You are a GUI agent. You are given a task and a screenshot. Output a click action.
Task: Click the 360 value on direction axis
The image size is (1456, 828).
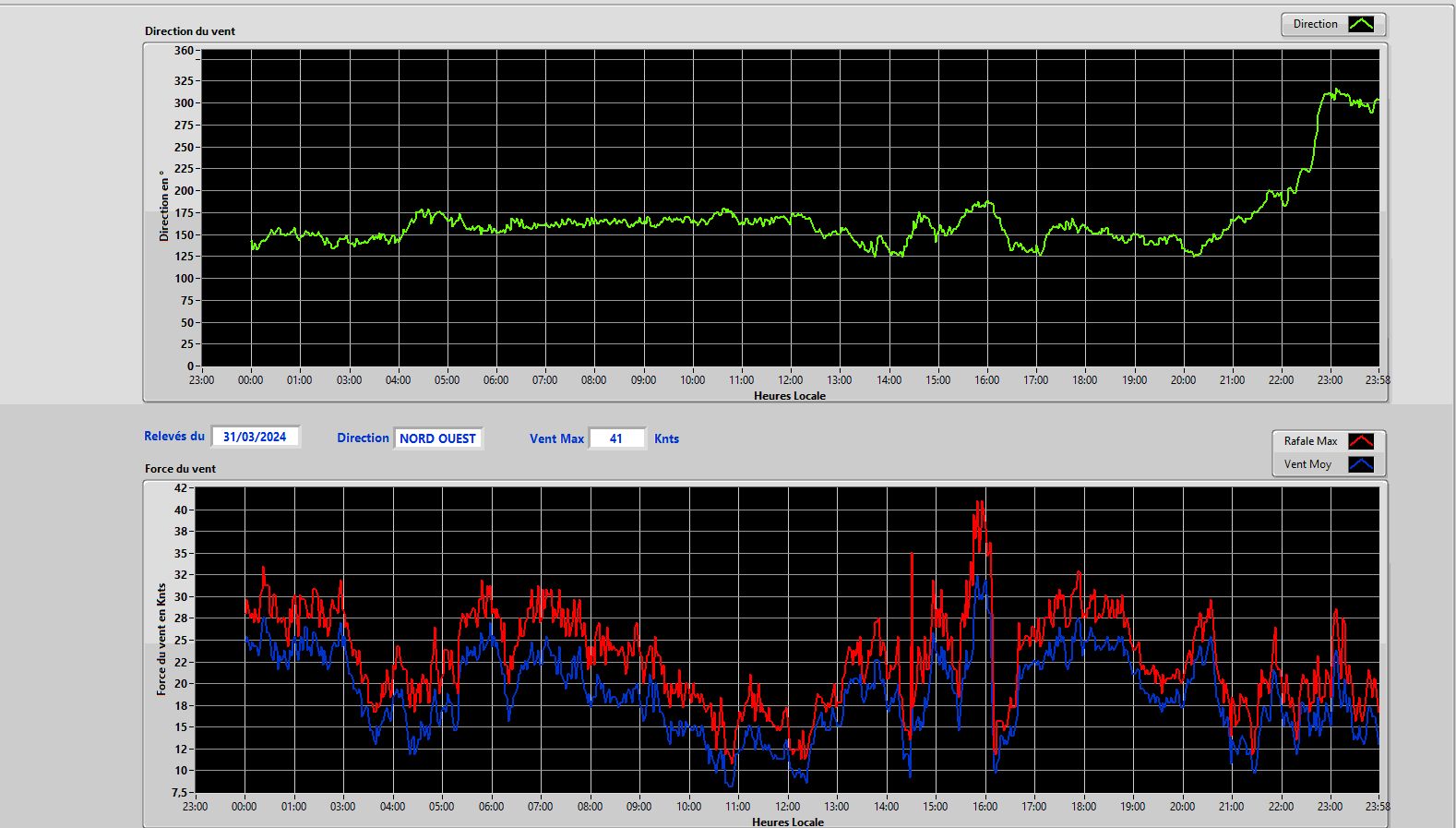(x=184, y=51)
